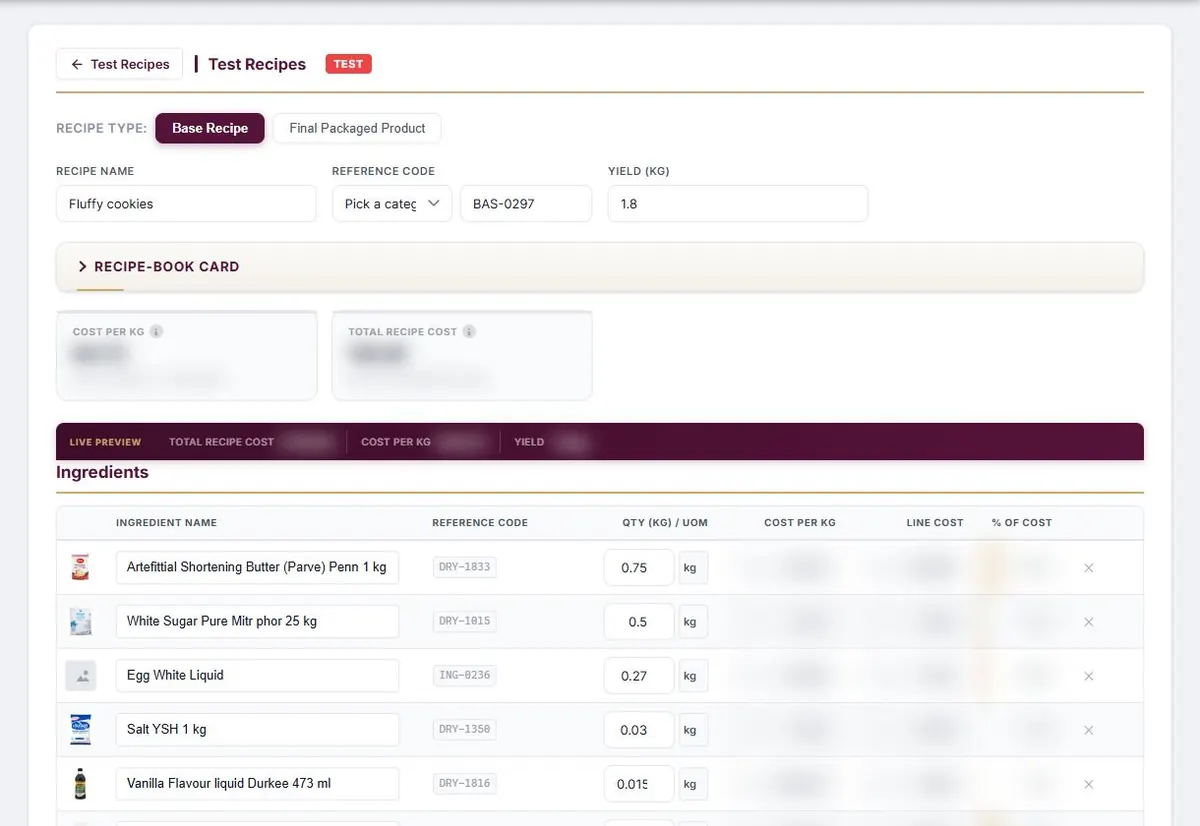Change kg unit for White Sugar row
The image size is (1200, 826).
coord(693,621)
